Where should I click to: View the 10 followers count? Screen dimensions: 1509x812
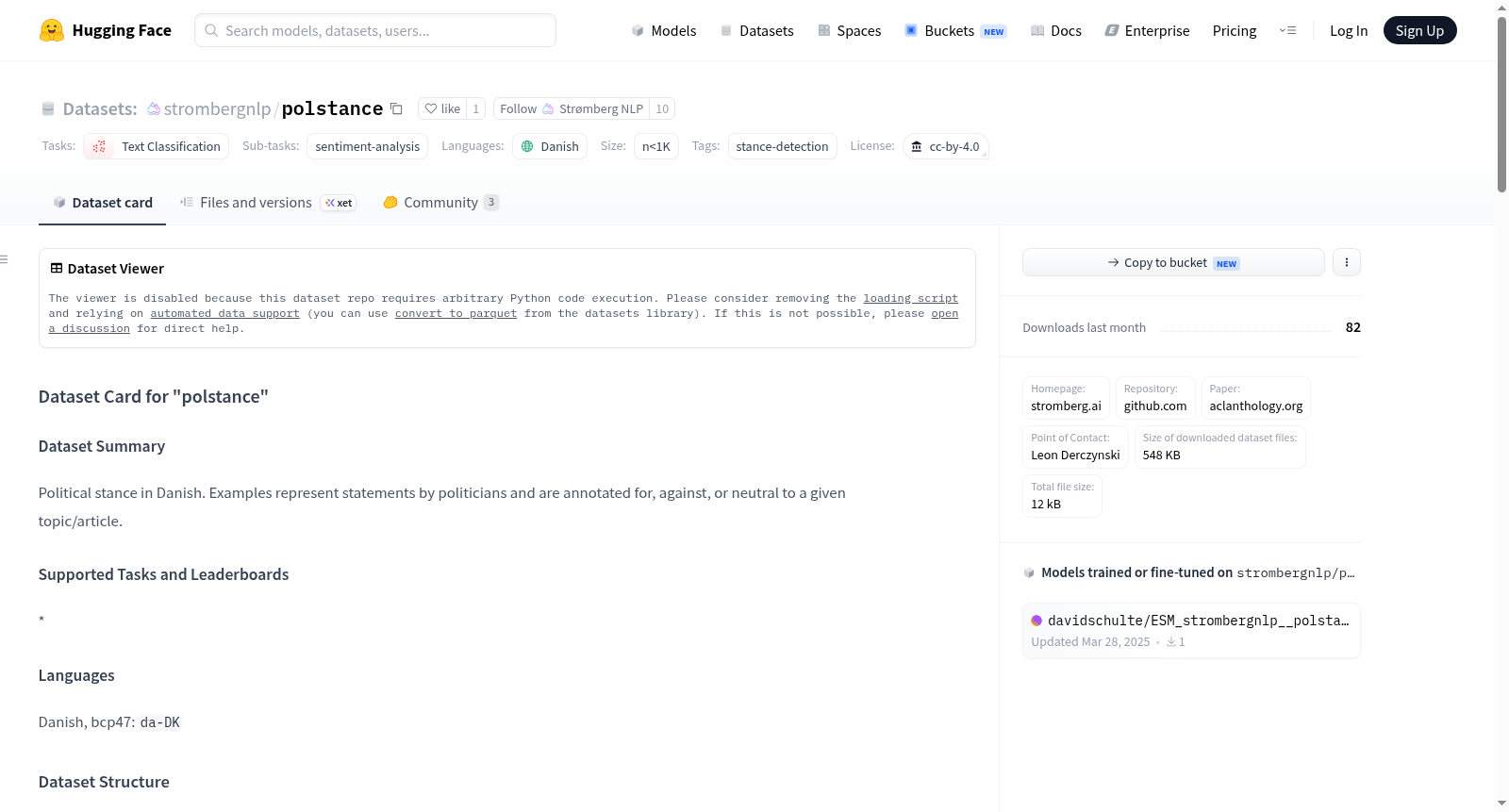(662, 108)
